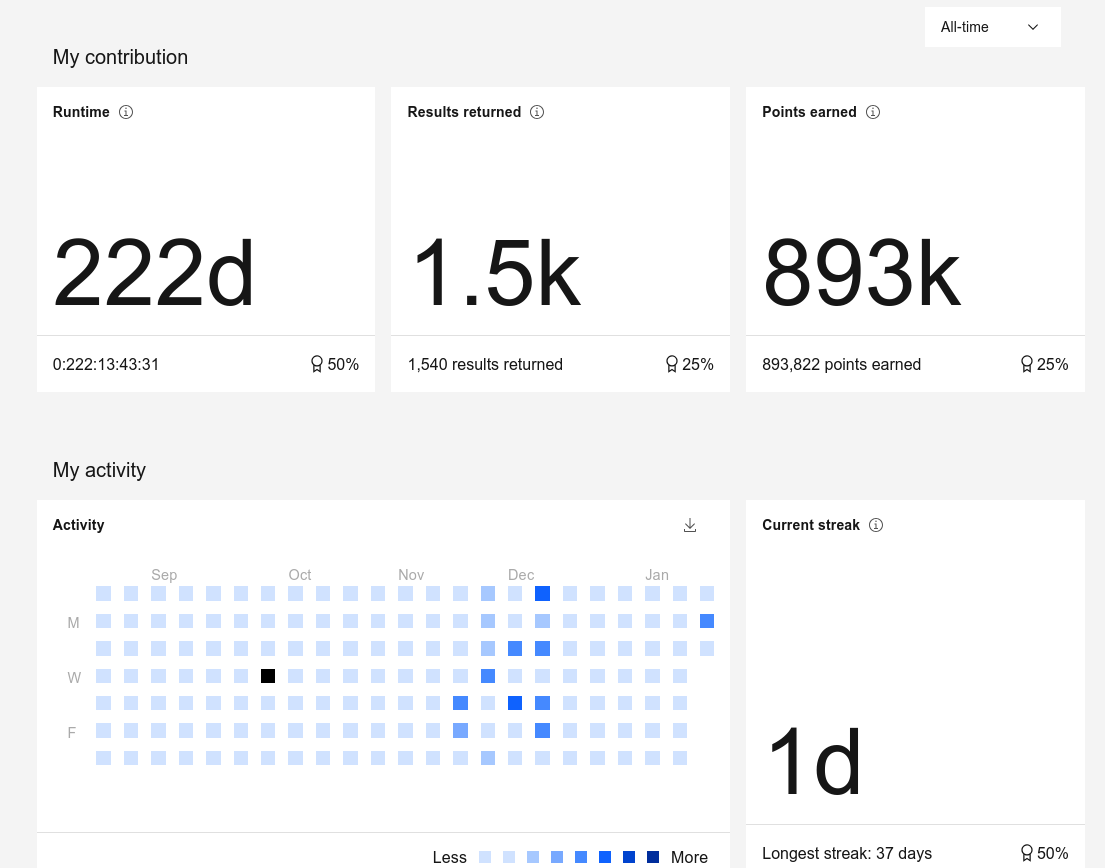Click the Points earned 25% badge icon
Image resolution: width=1105 pixels, height=868 pixels.
tap(1026, 364)
